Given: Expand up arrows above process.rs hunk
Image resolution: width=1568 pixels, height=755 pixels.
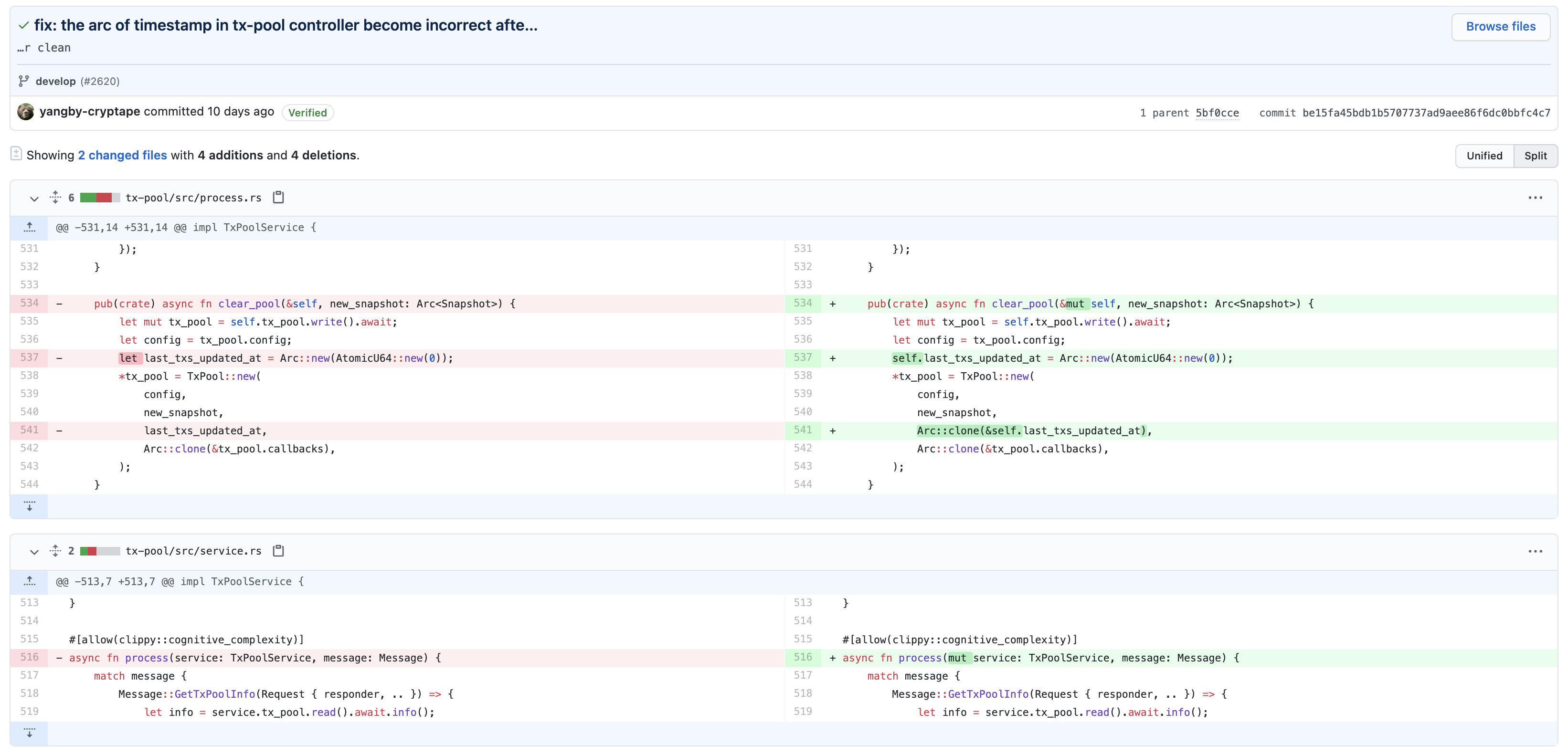Looking at the screenshot, I should [x=29, y=228].
